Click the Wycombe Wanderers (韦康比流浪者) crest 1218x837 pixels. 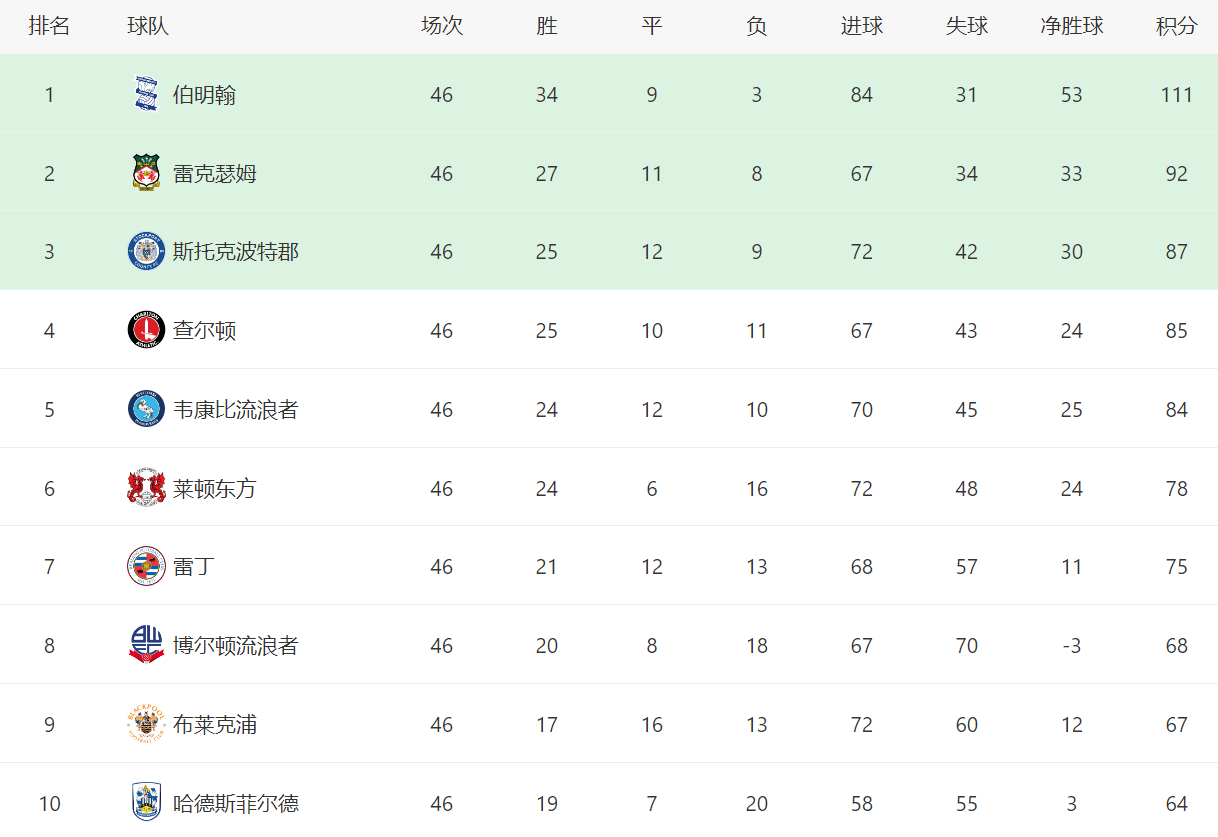tap(146, 409)
